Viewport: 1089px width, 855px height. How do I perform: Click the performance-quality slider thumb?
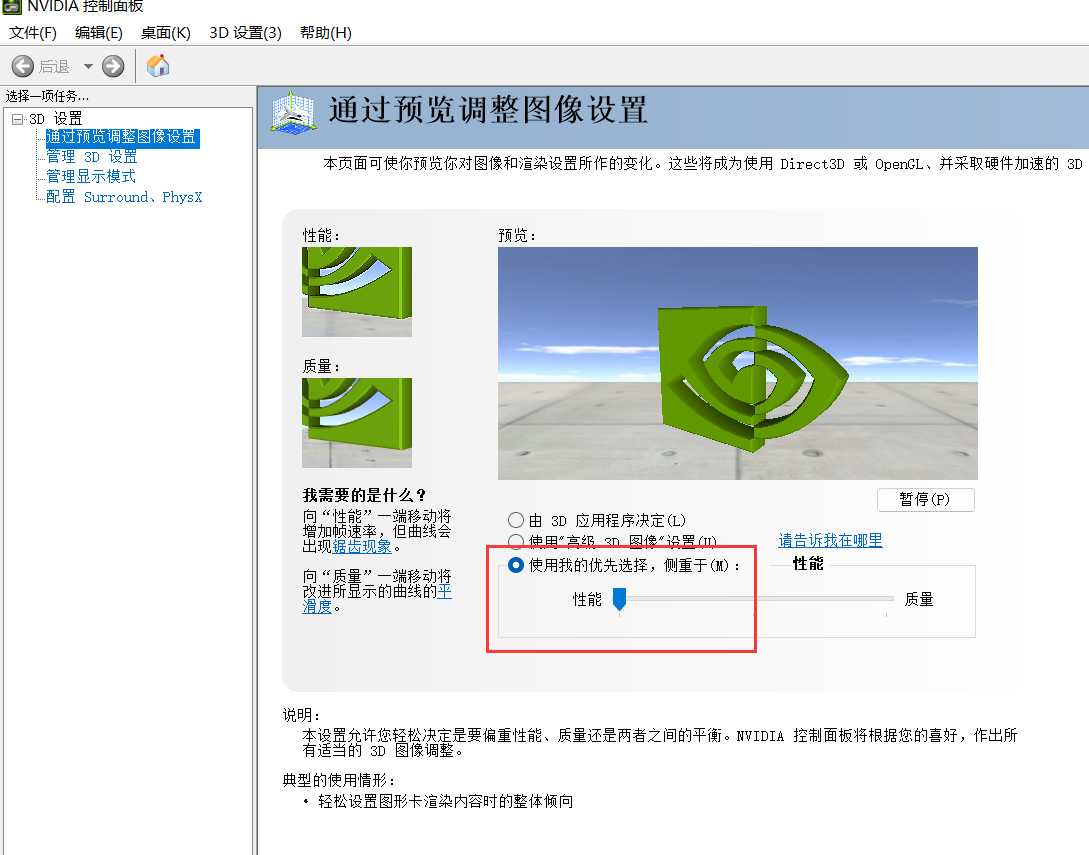click(619, 599)
